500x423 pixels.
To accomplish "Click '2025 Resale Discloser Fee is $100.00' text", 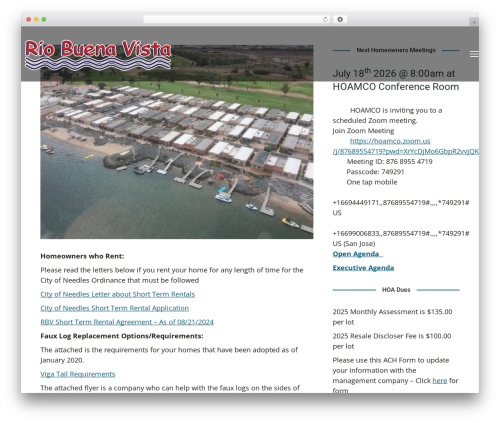I will point(392,336).
